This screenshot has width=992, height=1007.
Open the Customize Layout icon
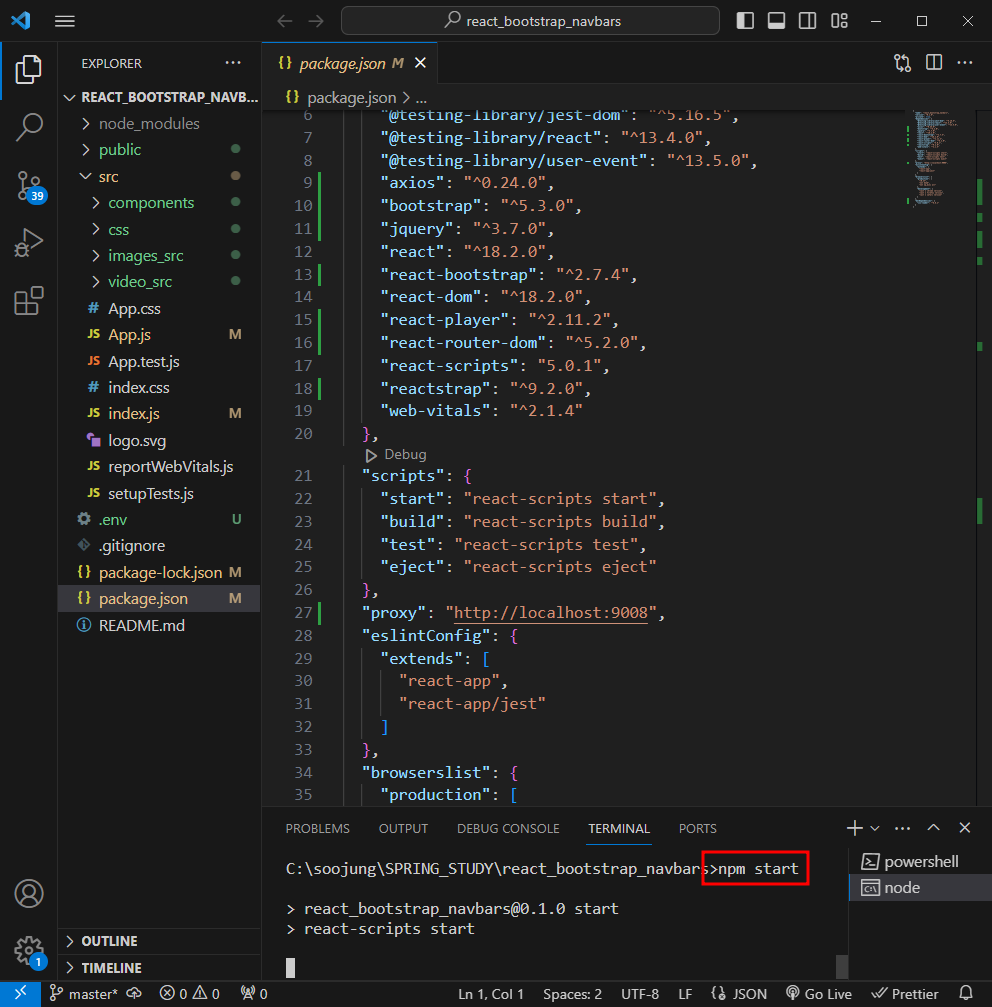(839, 21)
